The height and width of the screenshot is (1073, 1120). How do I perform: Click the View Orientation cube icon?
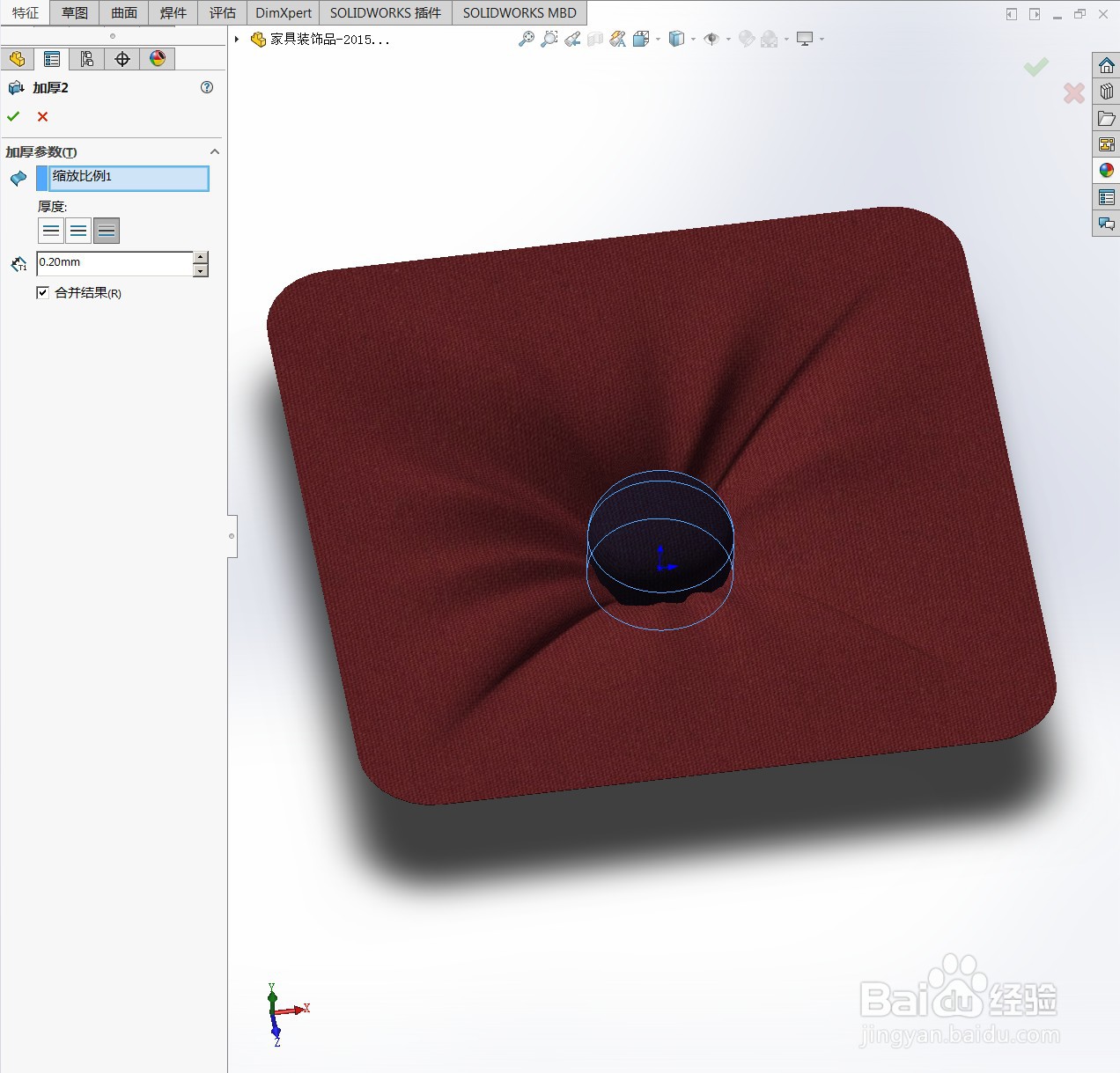pos(641,39)
